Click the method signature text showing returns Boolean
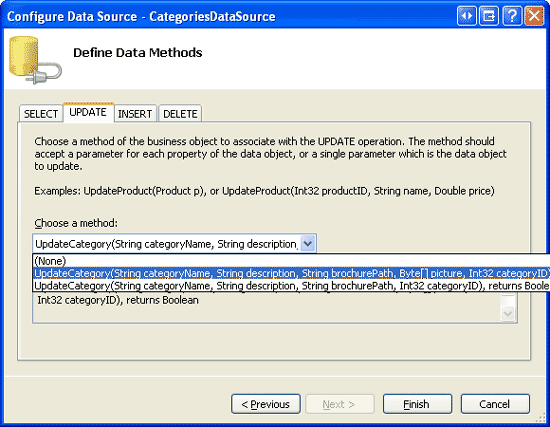550x427 pixels. click(x=118, y=300)
